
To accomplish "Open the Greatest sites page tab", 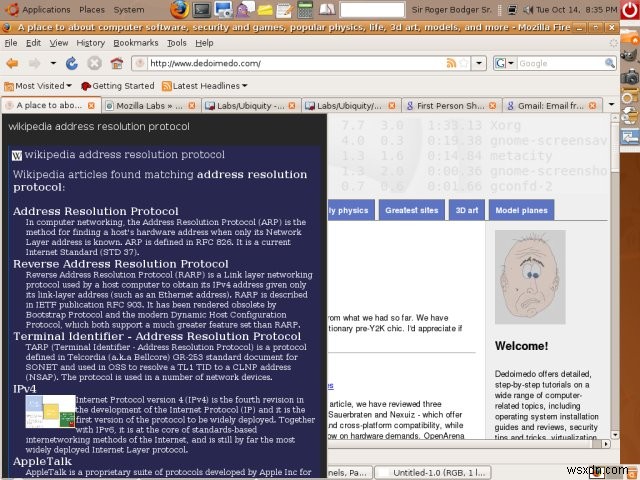I will click(412, 210).
